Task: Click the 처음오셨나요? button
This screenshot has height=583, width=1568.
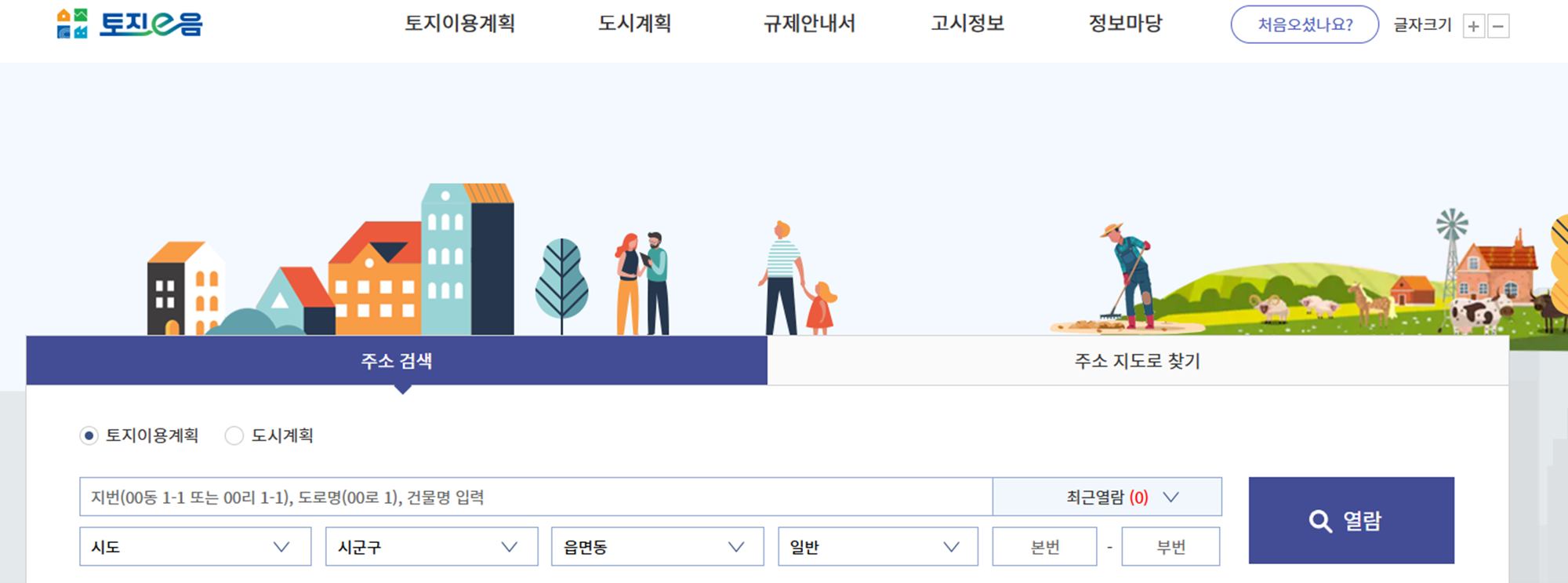Action: (x=1305, y=24)
